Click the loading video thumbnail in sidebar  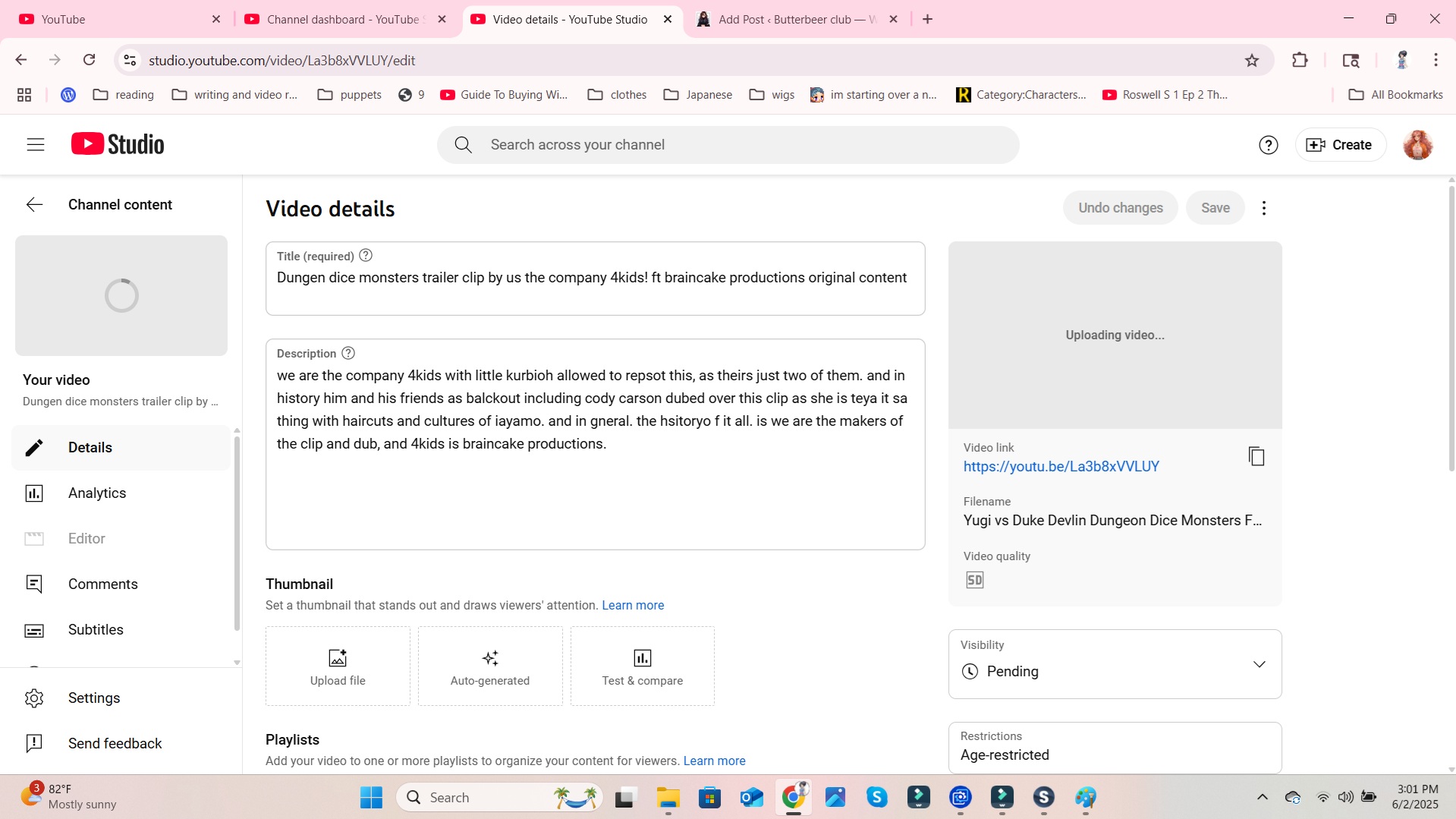point(121,296)
